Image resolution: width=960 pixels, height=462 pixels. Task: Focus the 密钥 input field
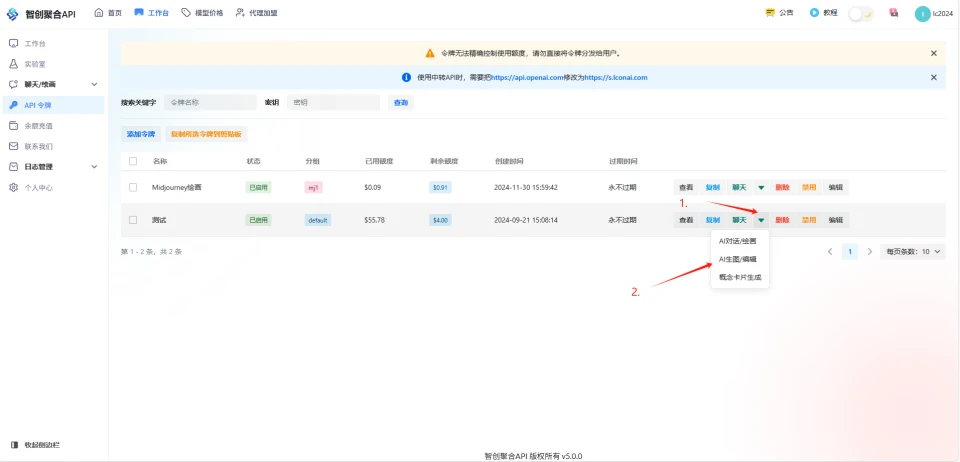point(333,103)
